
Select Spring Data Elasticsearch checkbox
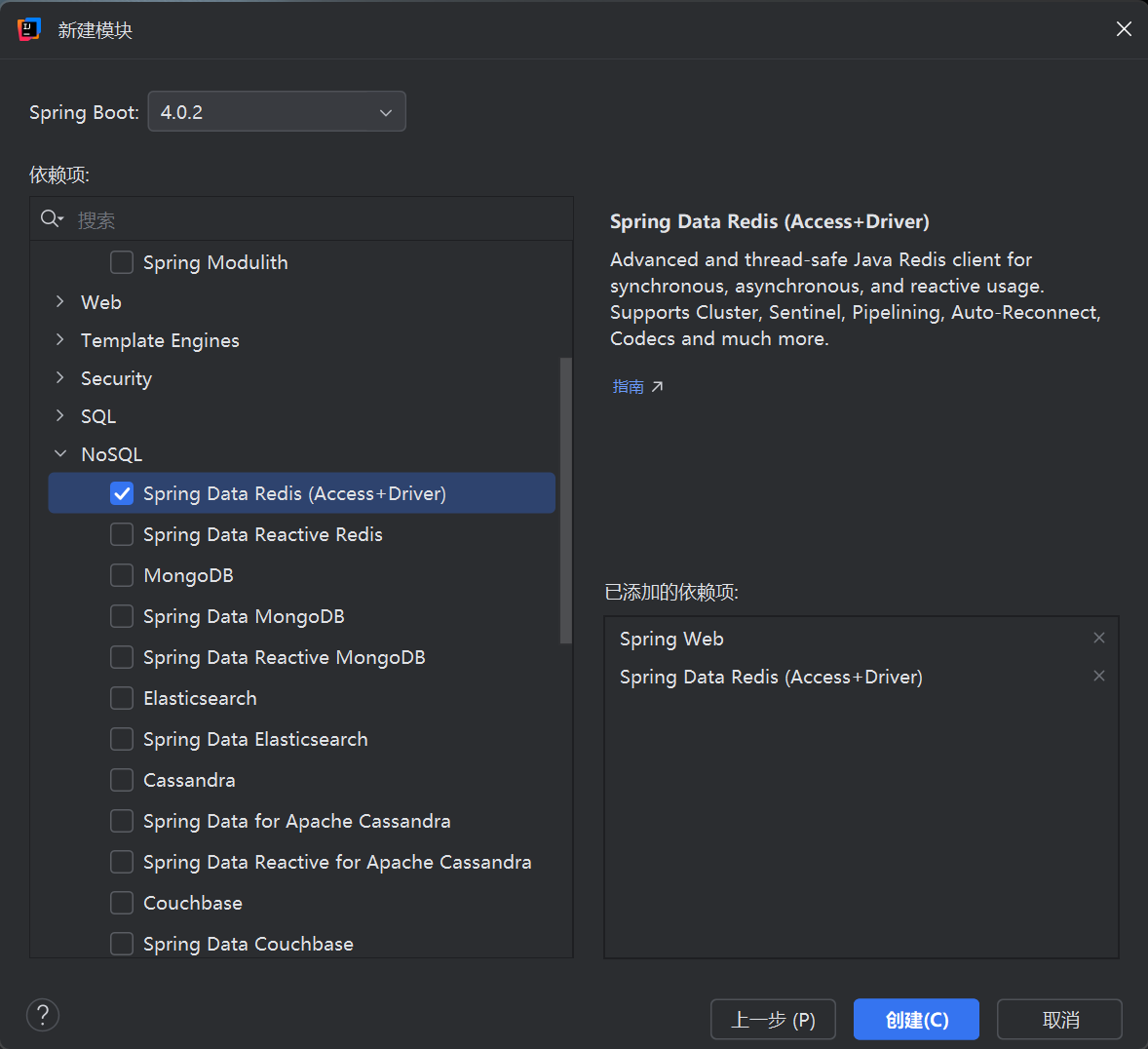click(x=122, y=740)
